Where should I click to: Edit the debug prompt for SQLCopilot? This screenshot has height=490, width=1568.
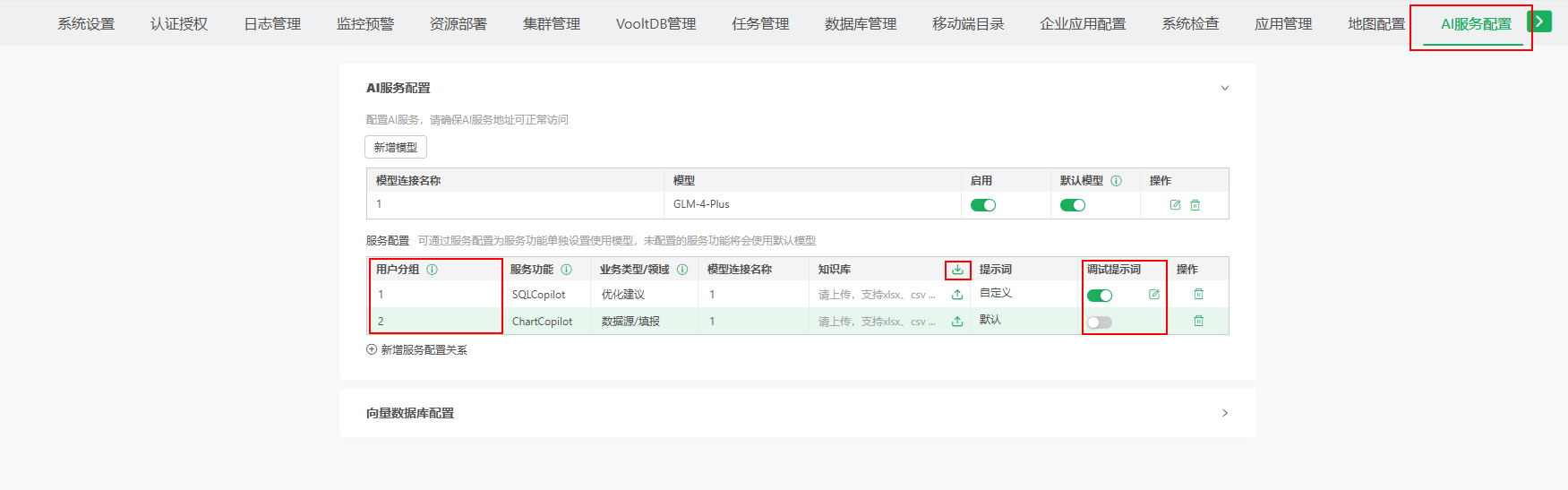click(x=1154, y=295)
